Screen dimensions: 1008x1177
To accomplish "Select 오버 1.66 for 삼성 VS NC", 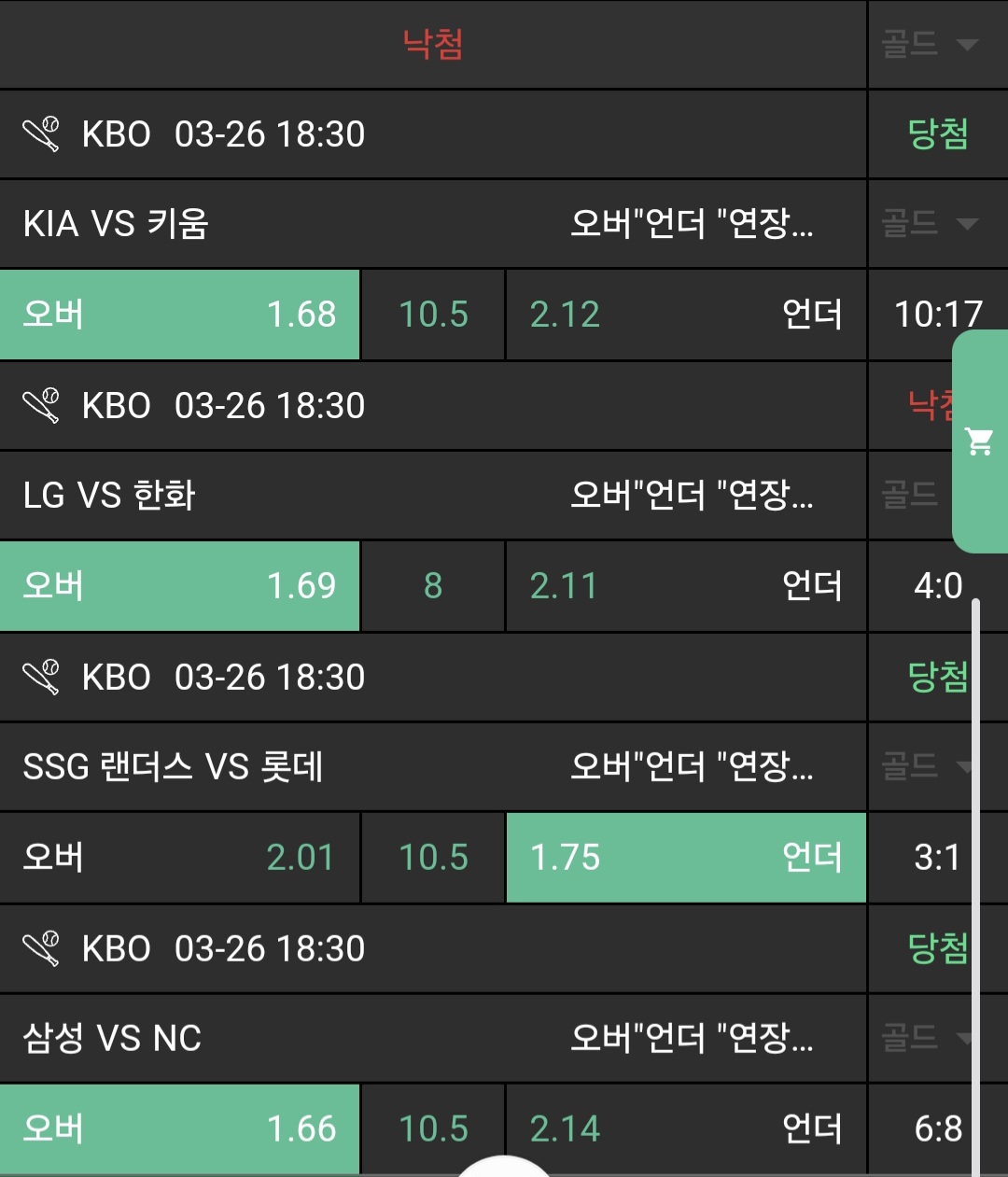I will click(x=179, y=1128).
